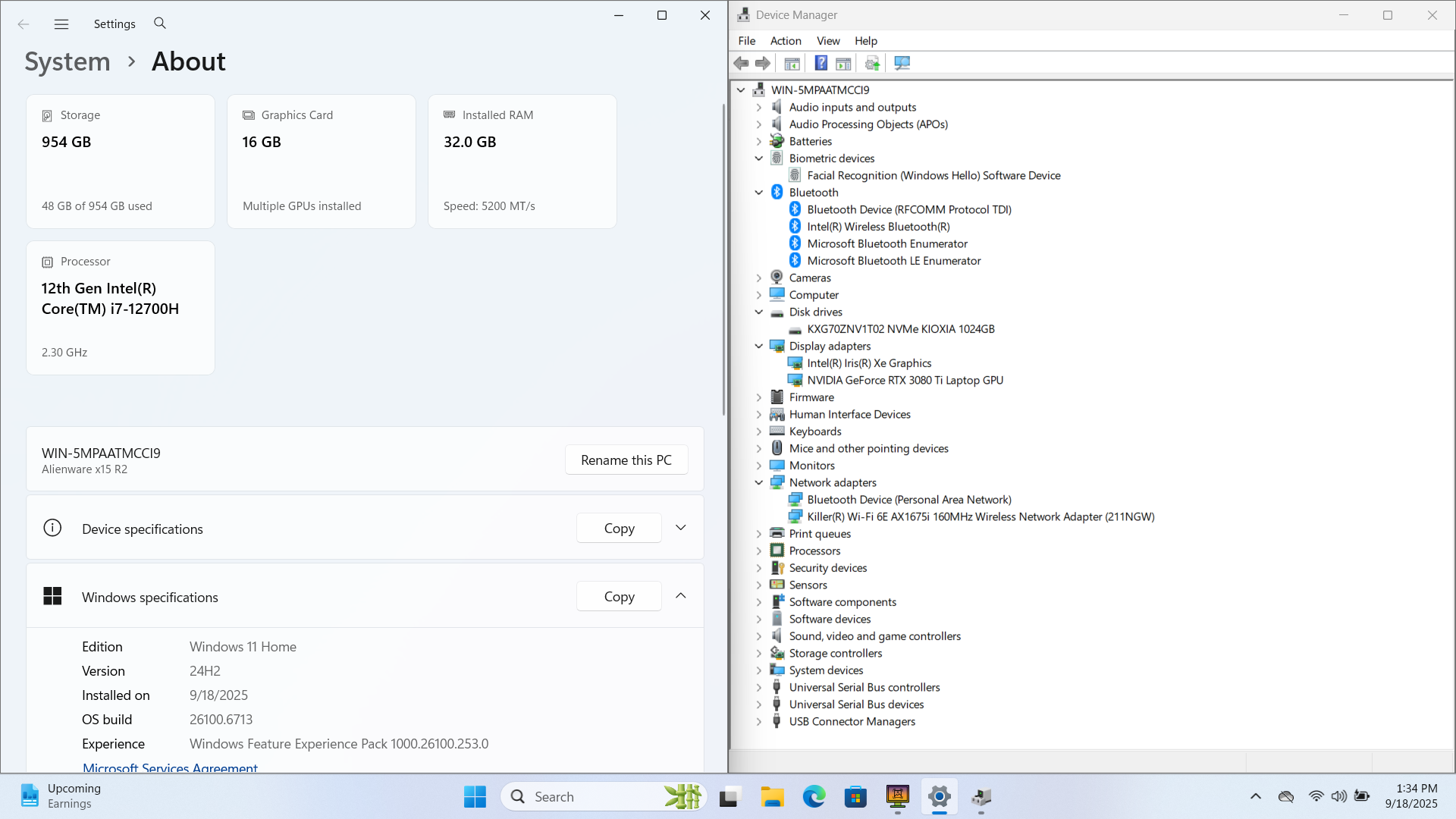Click the Rename this PC button
Image resolution: width=1456 pixels, height=819 pixels.
tap(626, 460)
